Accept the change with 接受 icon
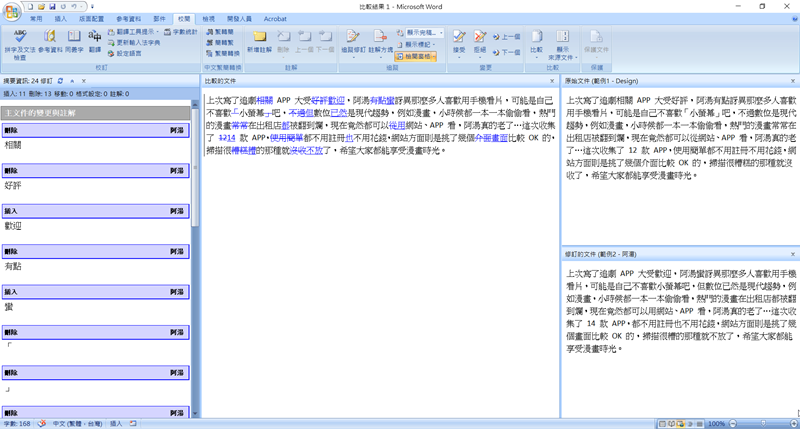Screen dimensions: 800x429 [x=459, y=41]
